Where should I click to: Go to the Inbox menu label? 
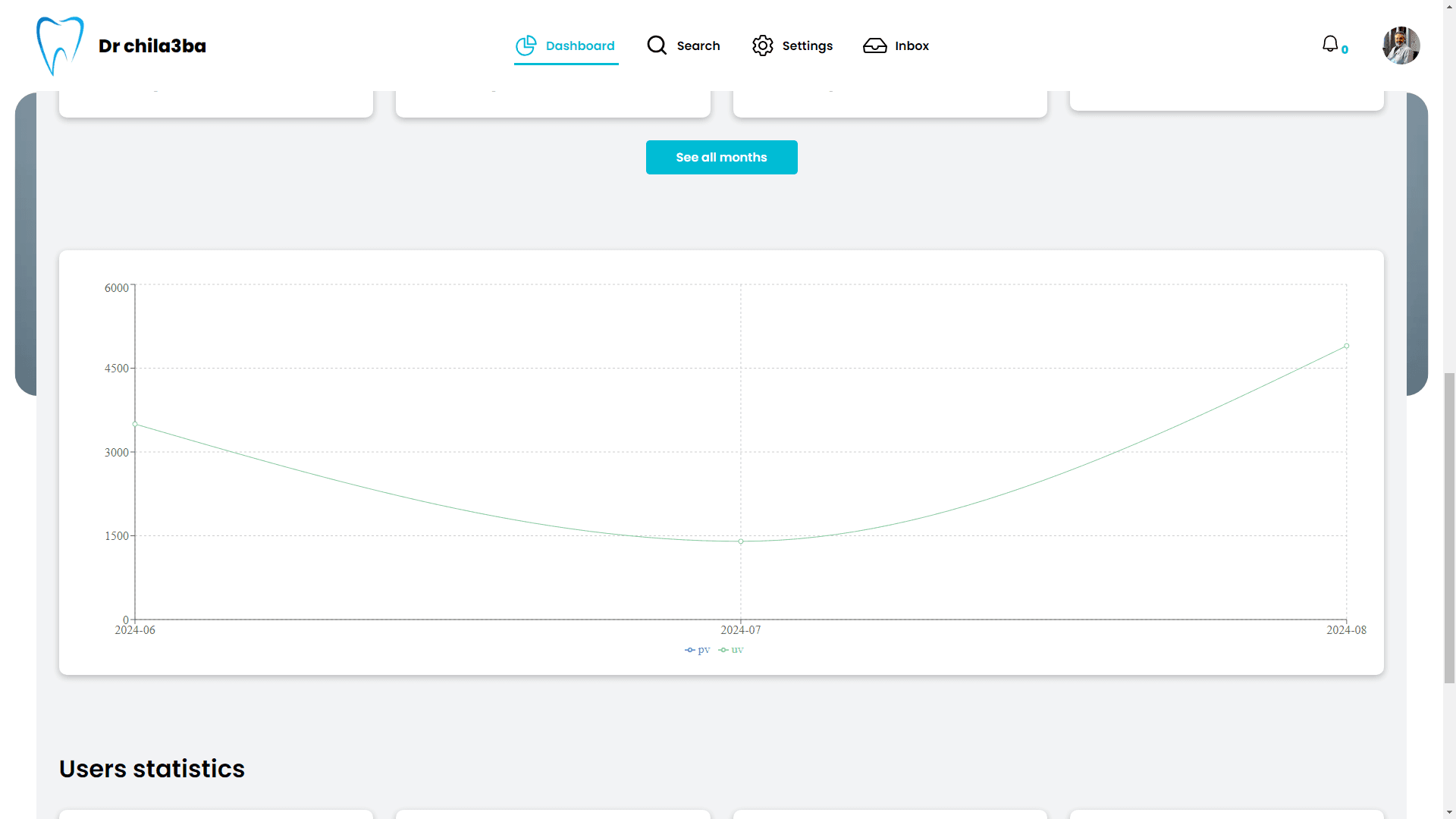coord(912,45)
